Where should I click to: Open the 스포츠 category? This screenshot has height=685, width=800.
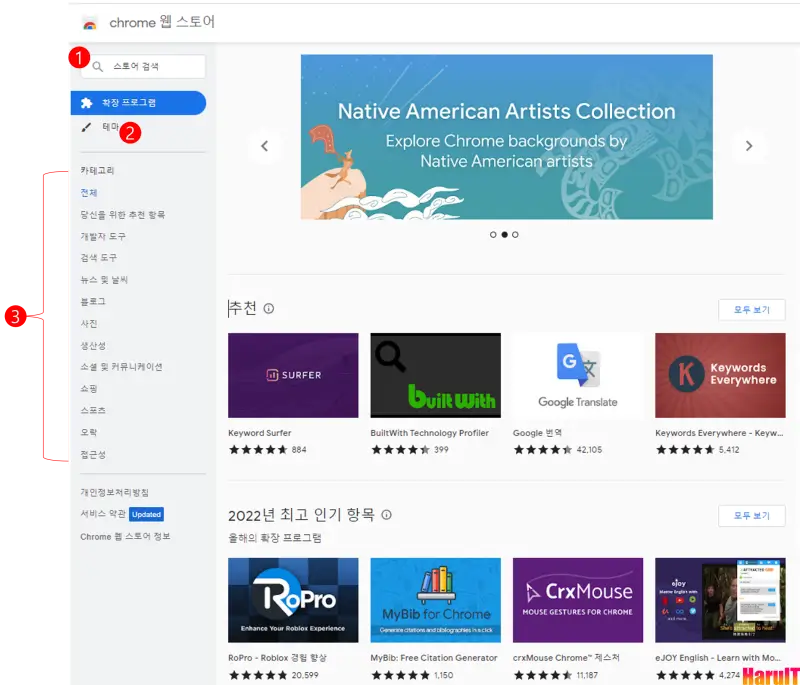click(93, 411)
